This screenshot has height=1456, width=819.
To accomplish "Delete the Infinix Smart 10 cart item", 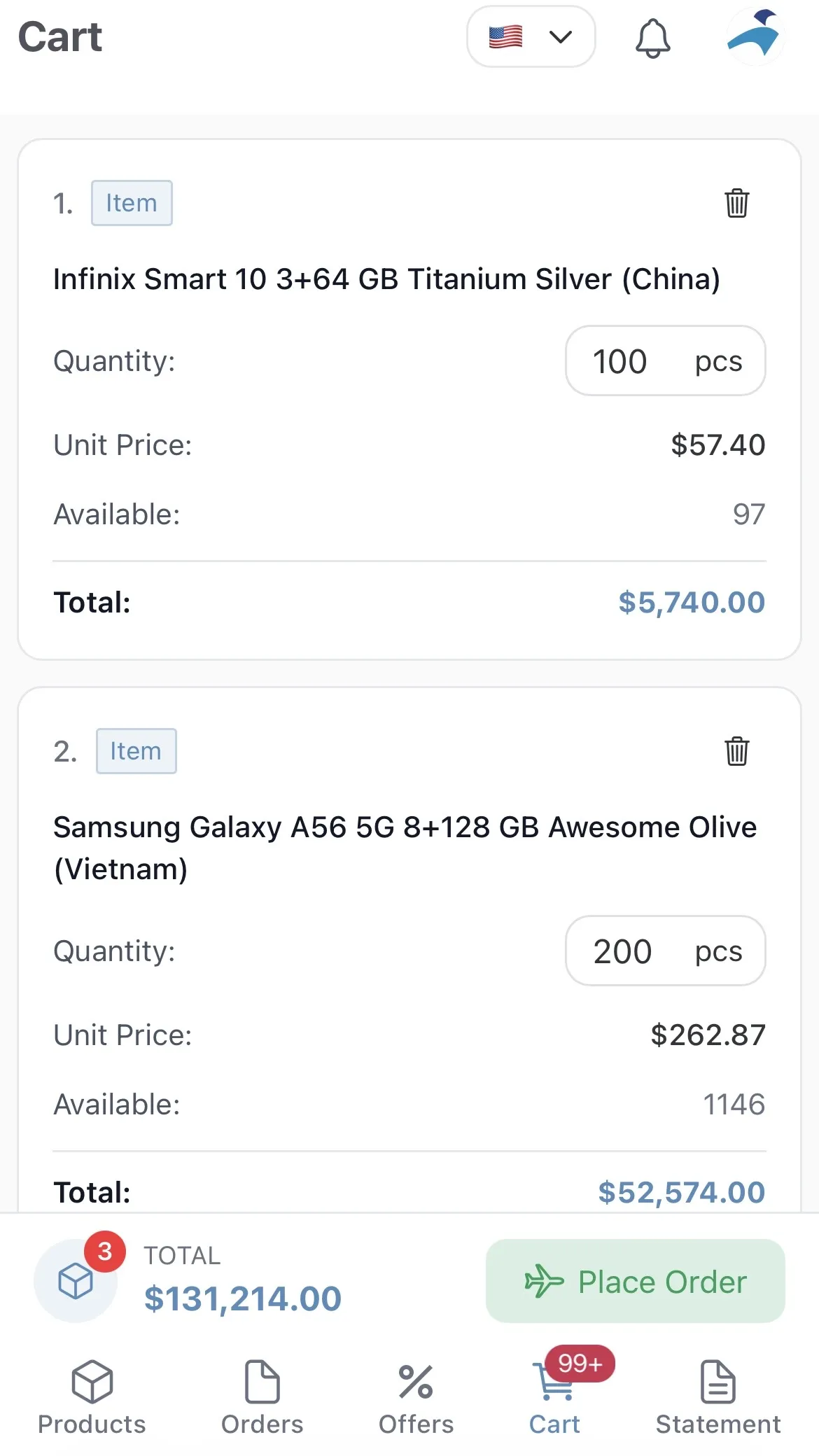I will tap(736, 203).
